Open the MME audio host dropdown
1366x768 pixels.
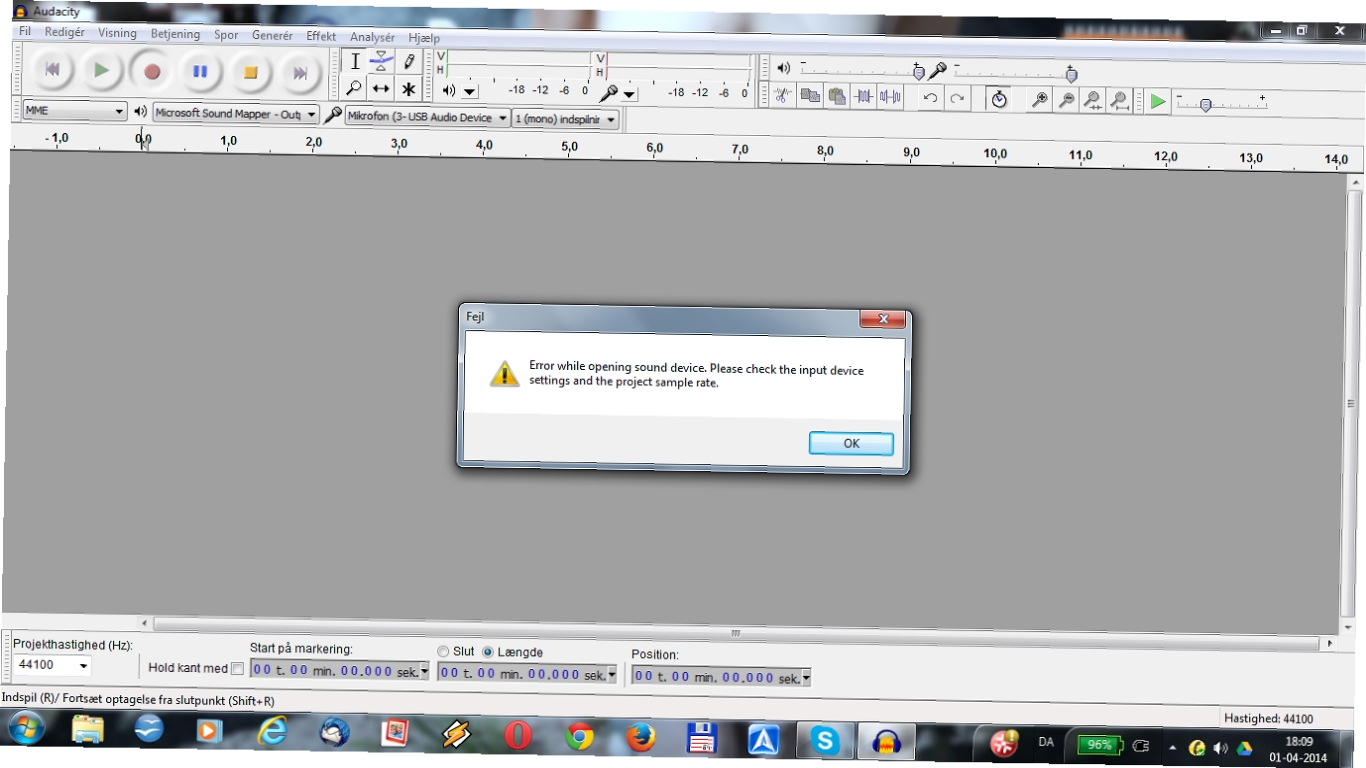(75, 111)
